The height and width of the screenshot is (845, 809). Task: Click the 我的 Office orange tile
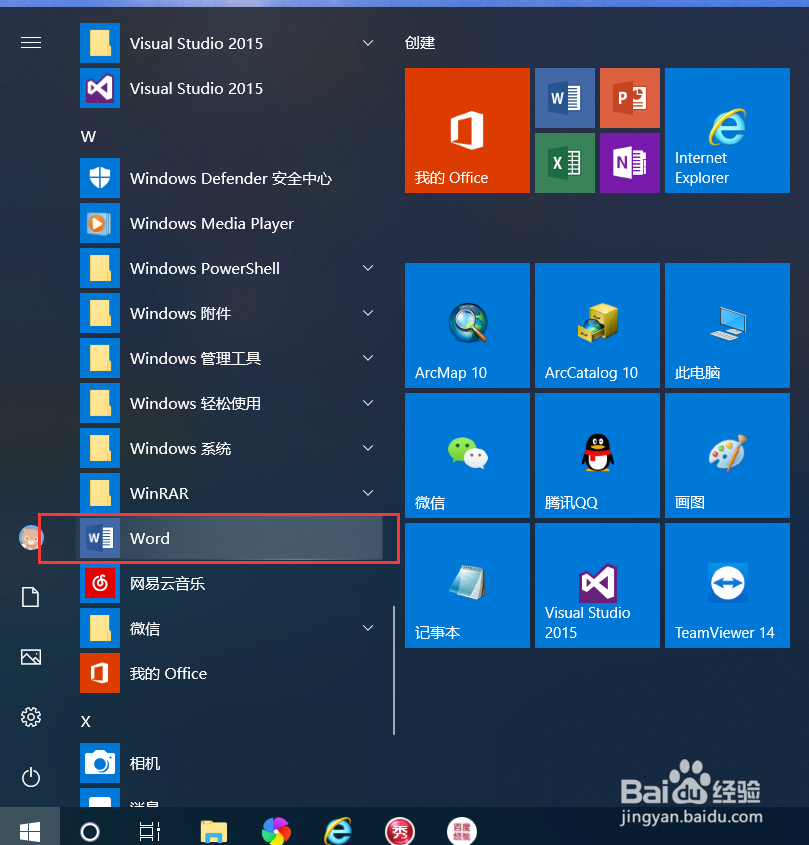click(x=467, y=130)
